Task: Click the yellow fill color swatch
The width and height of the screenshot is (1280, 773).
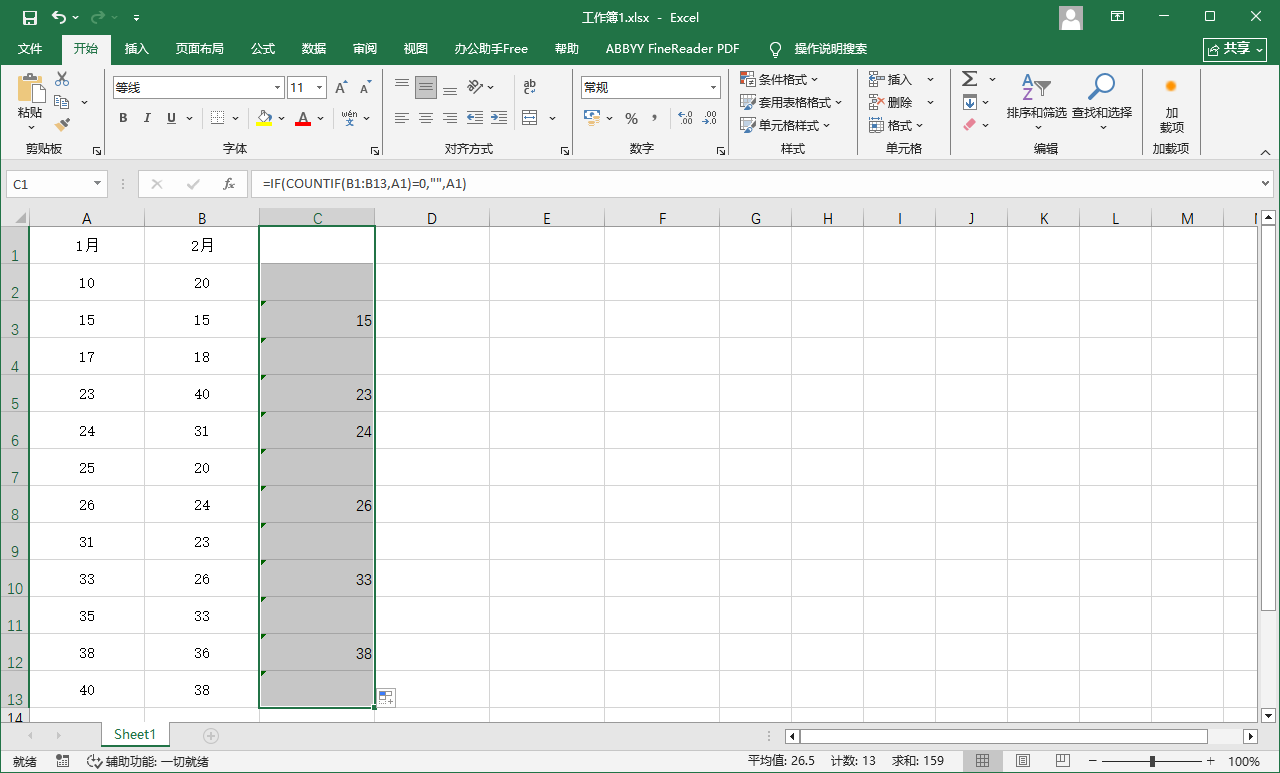Action: pyautogui.click(x=264, y=118)
